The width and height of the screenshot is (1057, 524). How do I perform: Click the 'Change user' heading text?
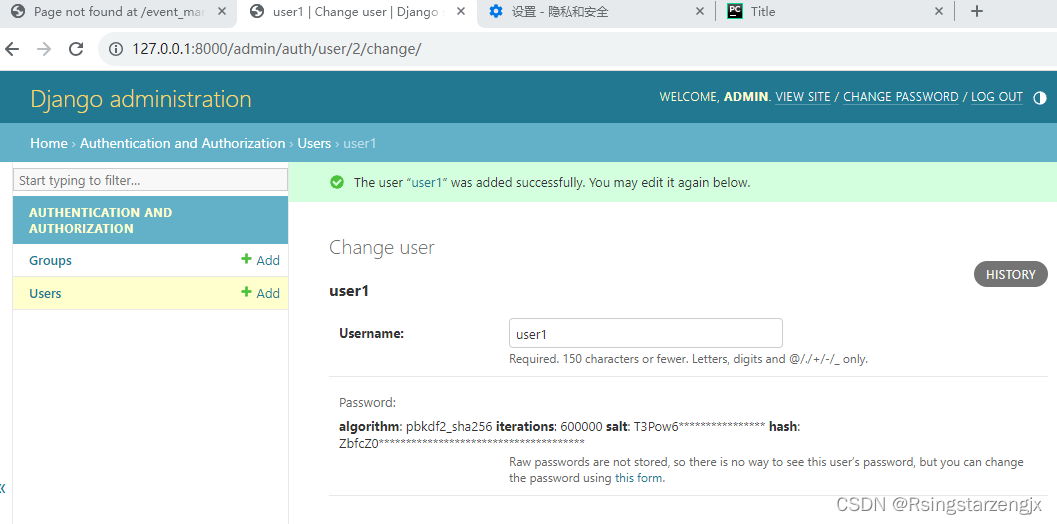[382, 248]
